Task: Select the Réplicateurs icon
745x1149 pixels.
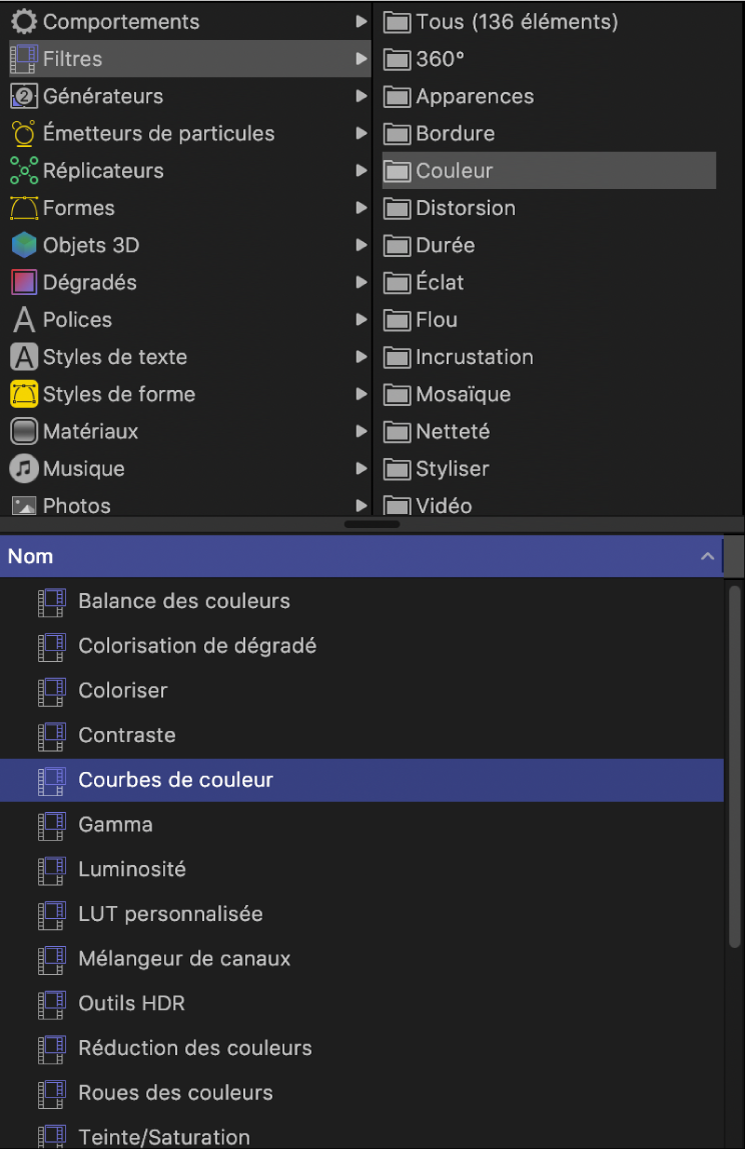Action: [x=22, y=170]
